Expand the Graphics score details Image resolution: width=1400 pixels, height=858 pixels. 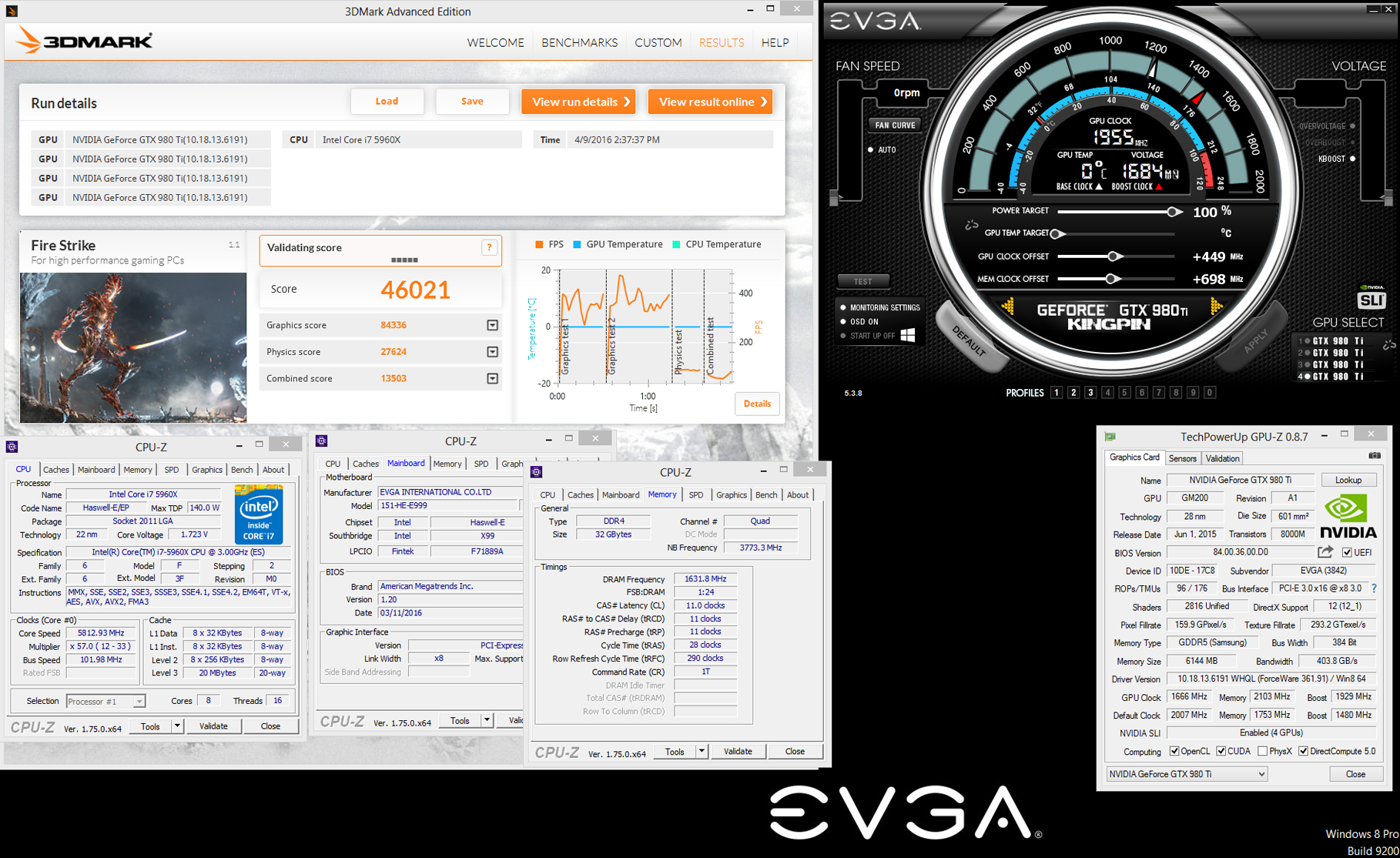click(x=492, y=325)
